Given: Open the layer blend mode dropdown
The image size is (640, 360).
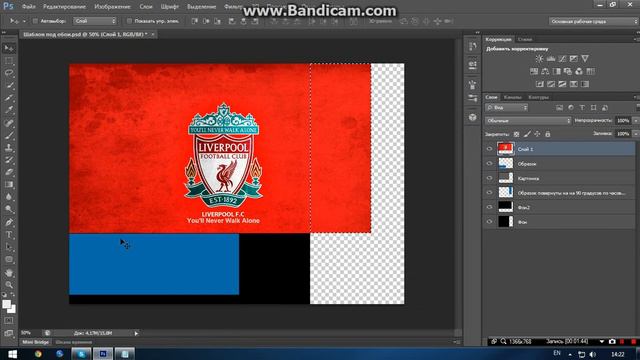Looking at the screenshot, I should [528, 121].
